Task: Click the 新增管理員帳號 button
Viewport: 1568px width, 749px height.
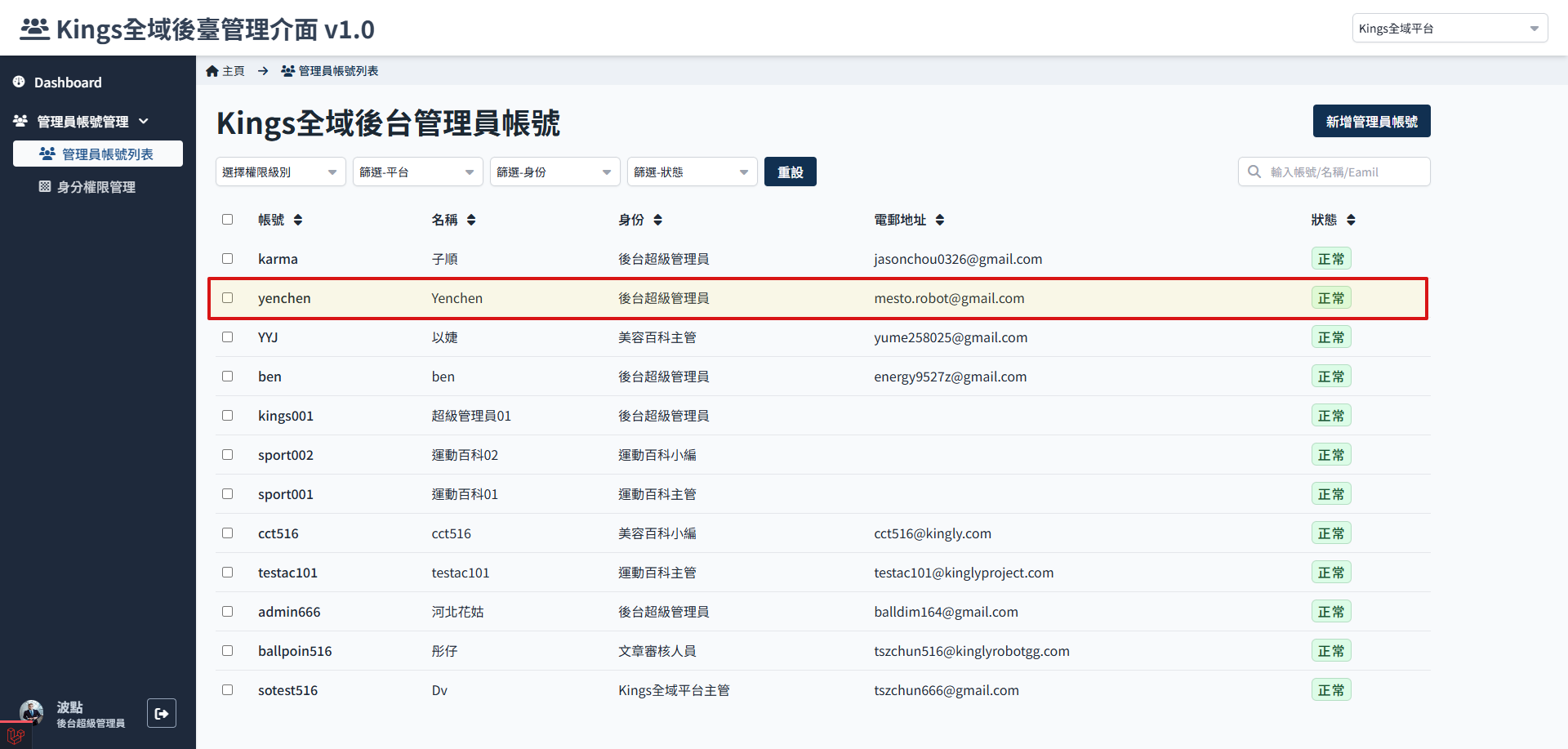Action: [x=1372, y=121]
